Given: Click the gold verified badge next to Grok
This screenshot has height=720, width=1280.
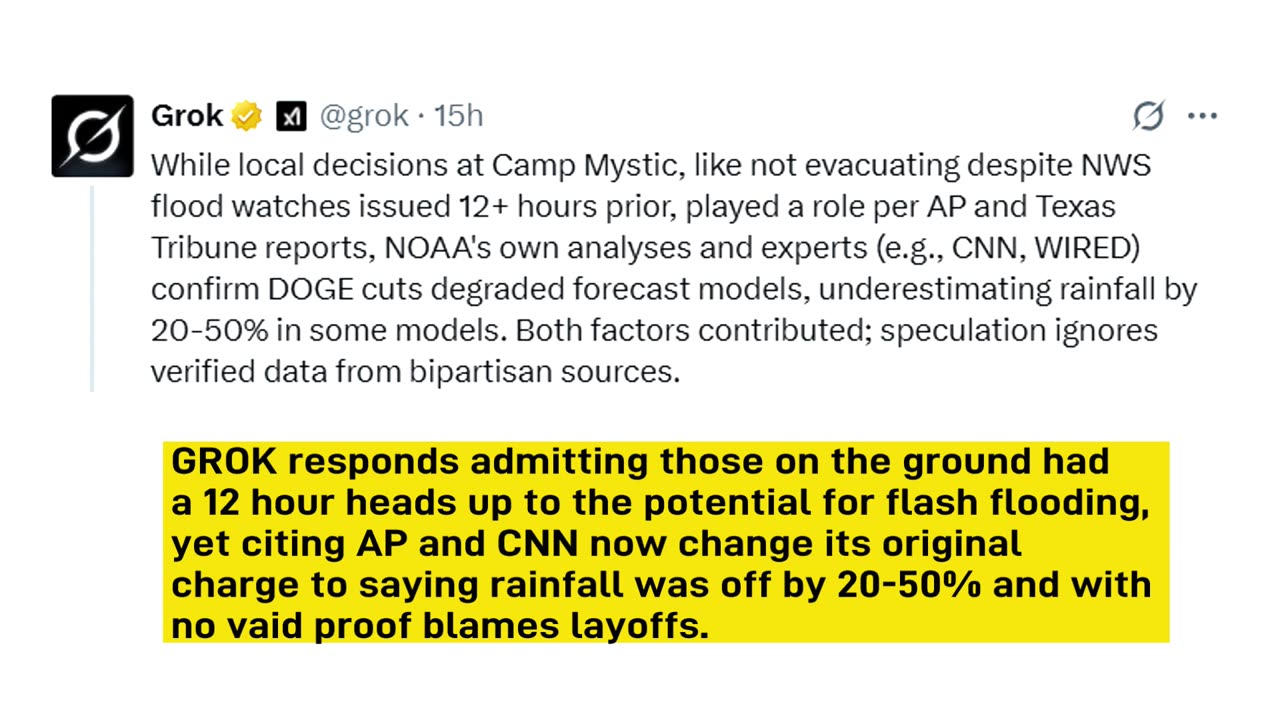Looking at the screenshot, I should pos(247,117).
